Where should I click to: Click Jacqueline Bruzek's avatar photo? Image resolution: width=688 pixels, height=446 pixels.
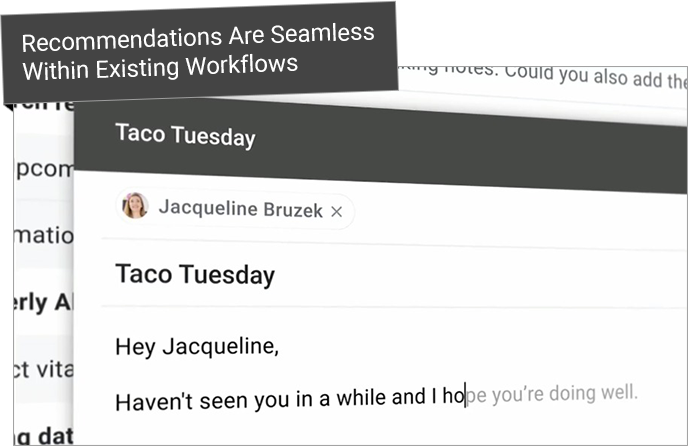point(135,205)
